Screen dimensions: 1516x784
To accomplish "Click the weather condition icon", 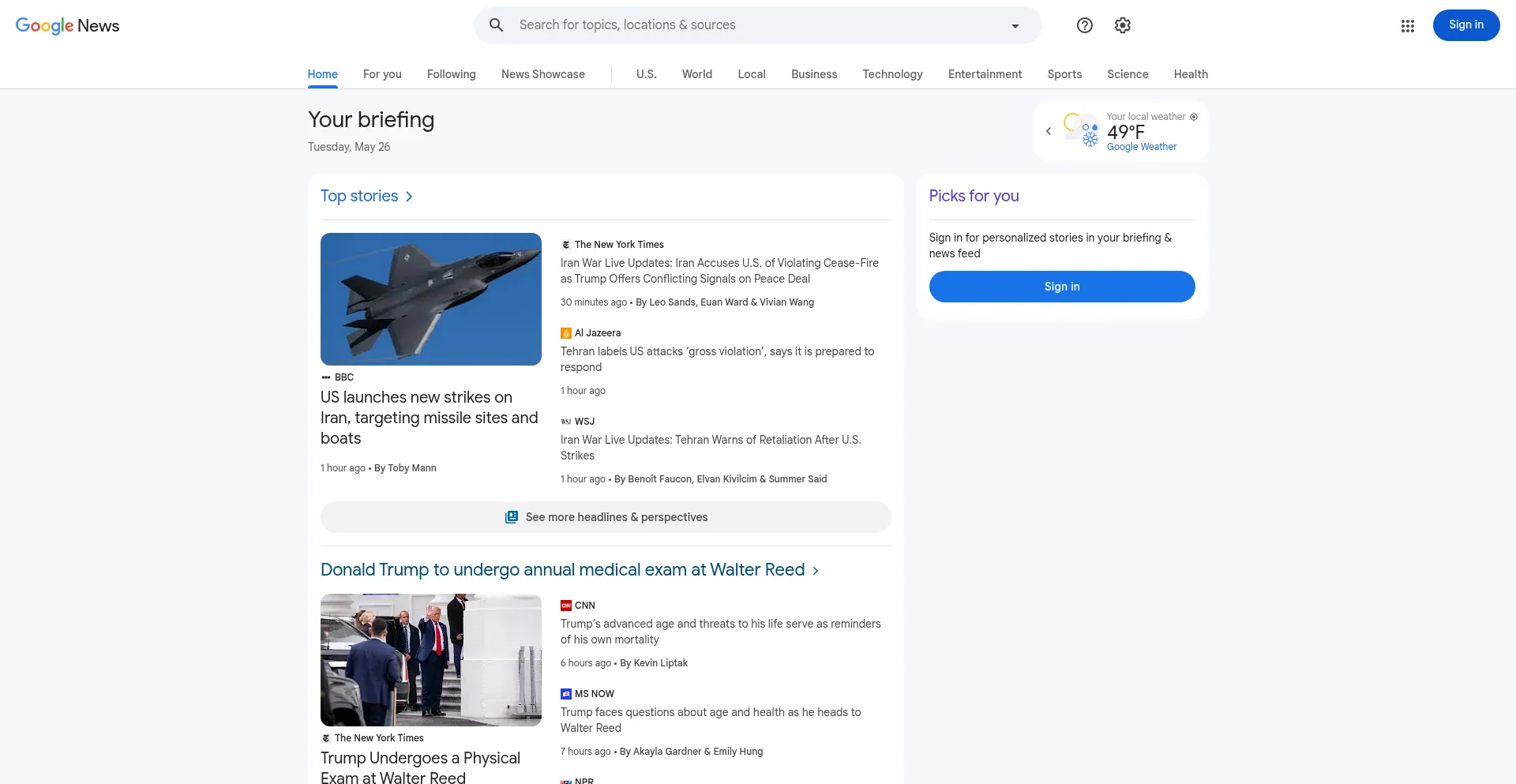I will (x=1081, y=130).
